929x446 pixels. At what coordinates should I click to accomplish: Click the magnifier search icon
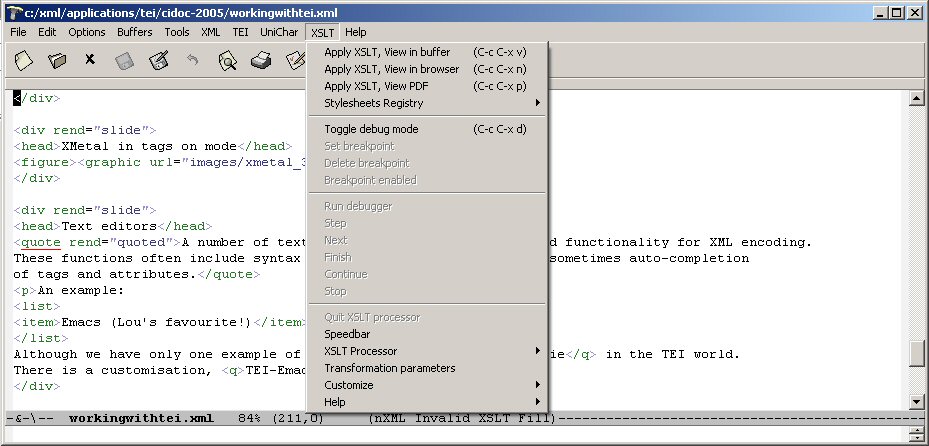click(227, 61)
